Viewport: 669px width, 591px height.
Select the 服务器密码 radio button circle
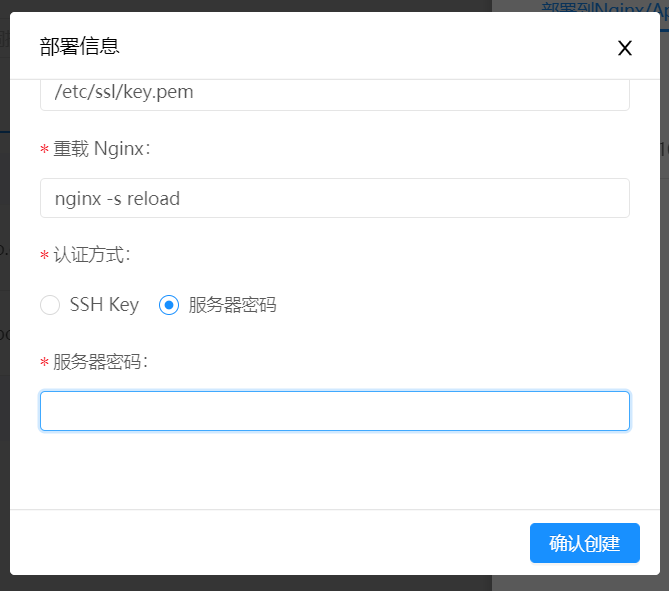point(169,305)
